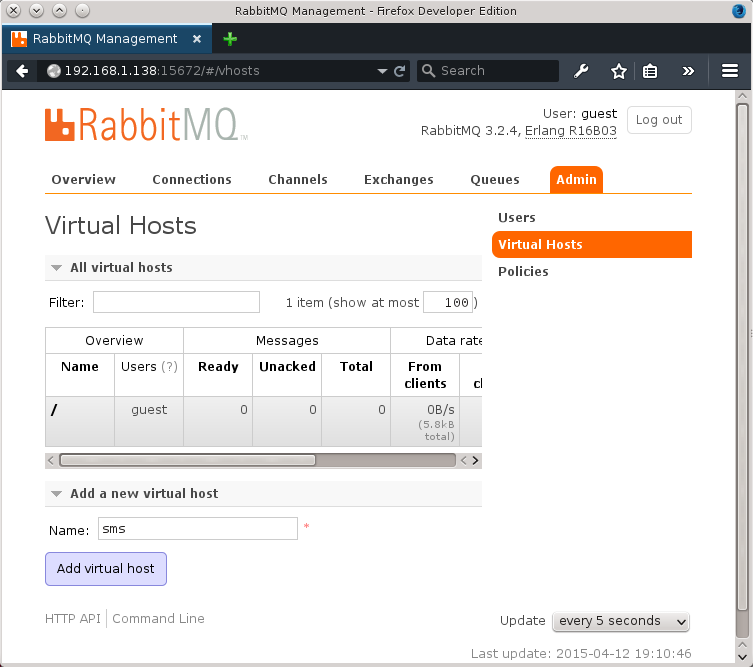
Task: Click the Log out button
Action: pyautogui.click(x=659, y=120)
